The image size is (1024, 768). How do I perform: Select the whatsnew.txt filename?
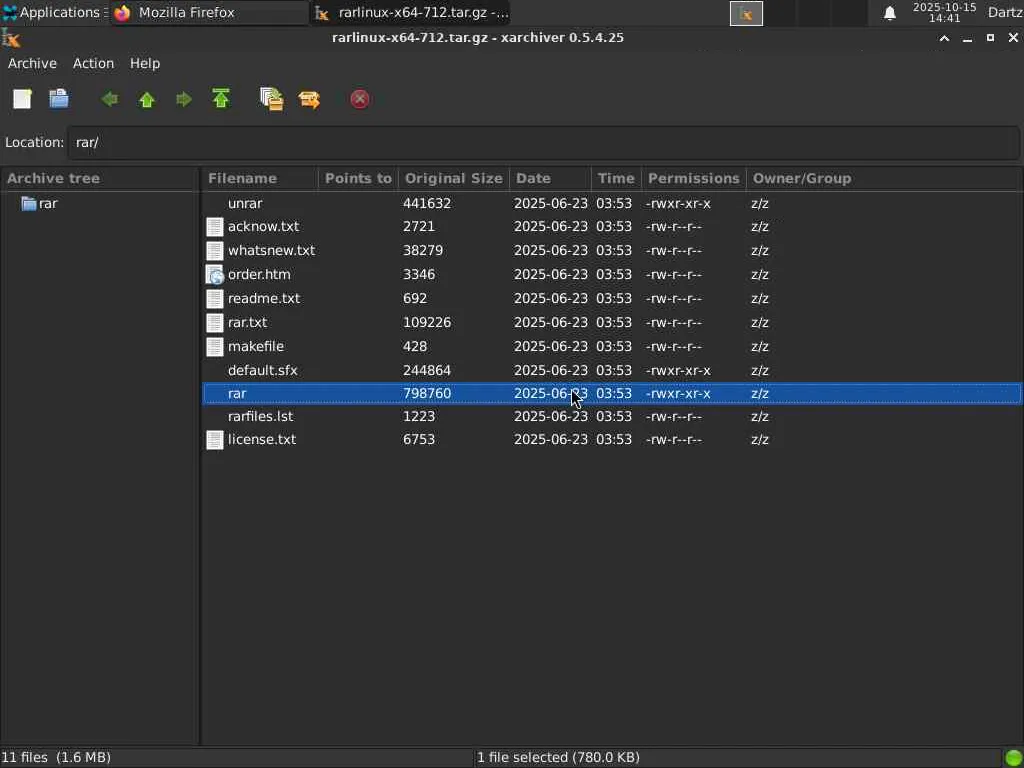(x=271, y=251)
